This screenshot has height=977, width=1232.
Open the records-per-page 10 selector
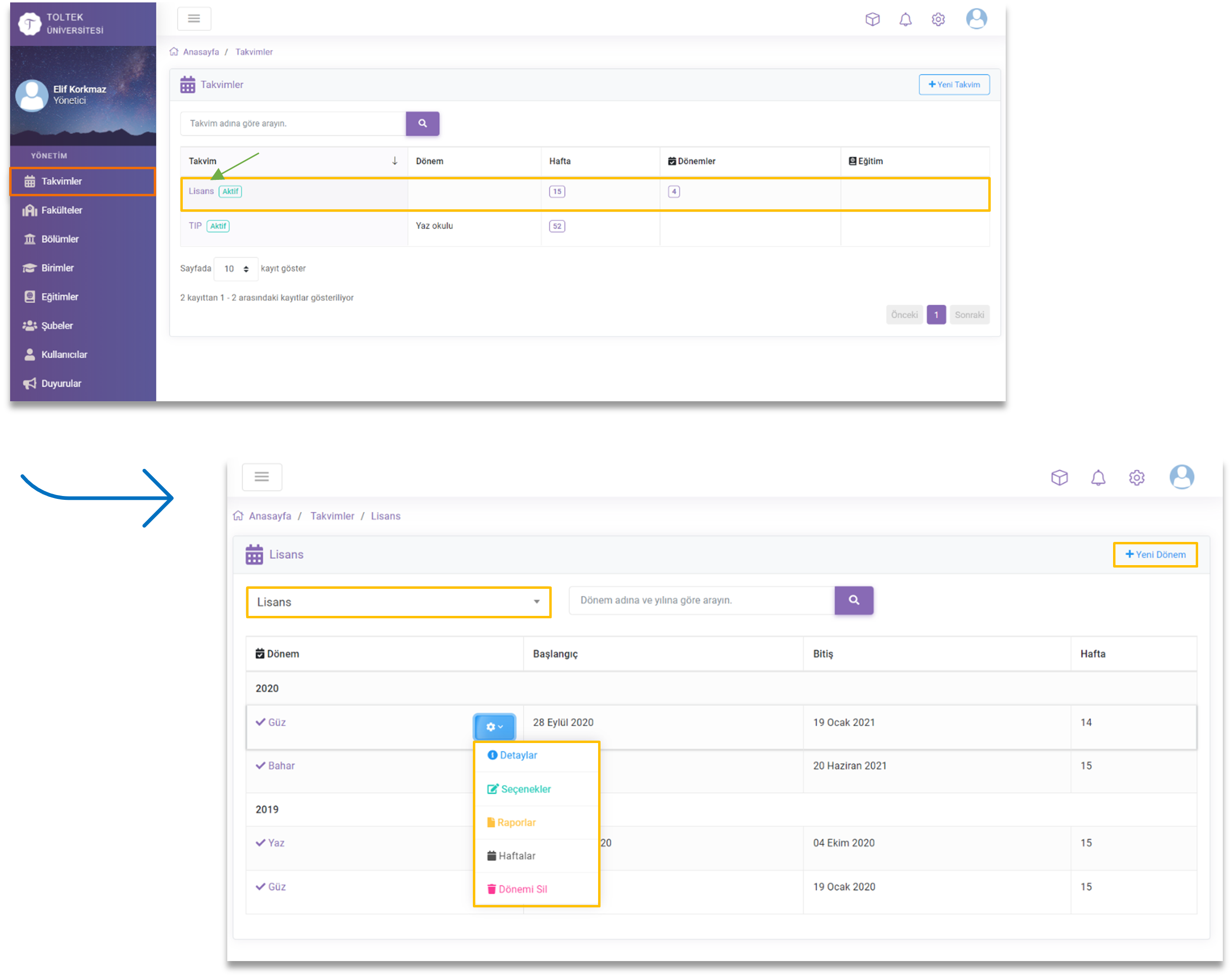tap(235, 269)
